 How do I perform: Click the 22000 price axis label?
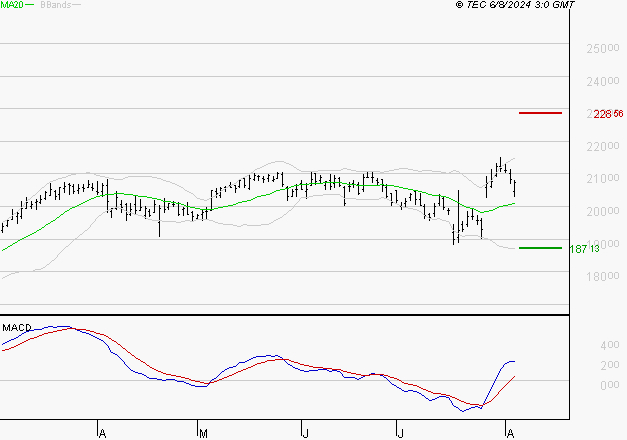pyautogui.click(x=603, y=146)
